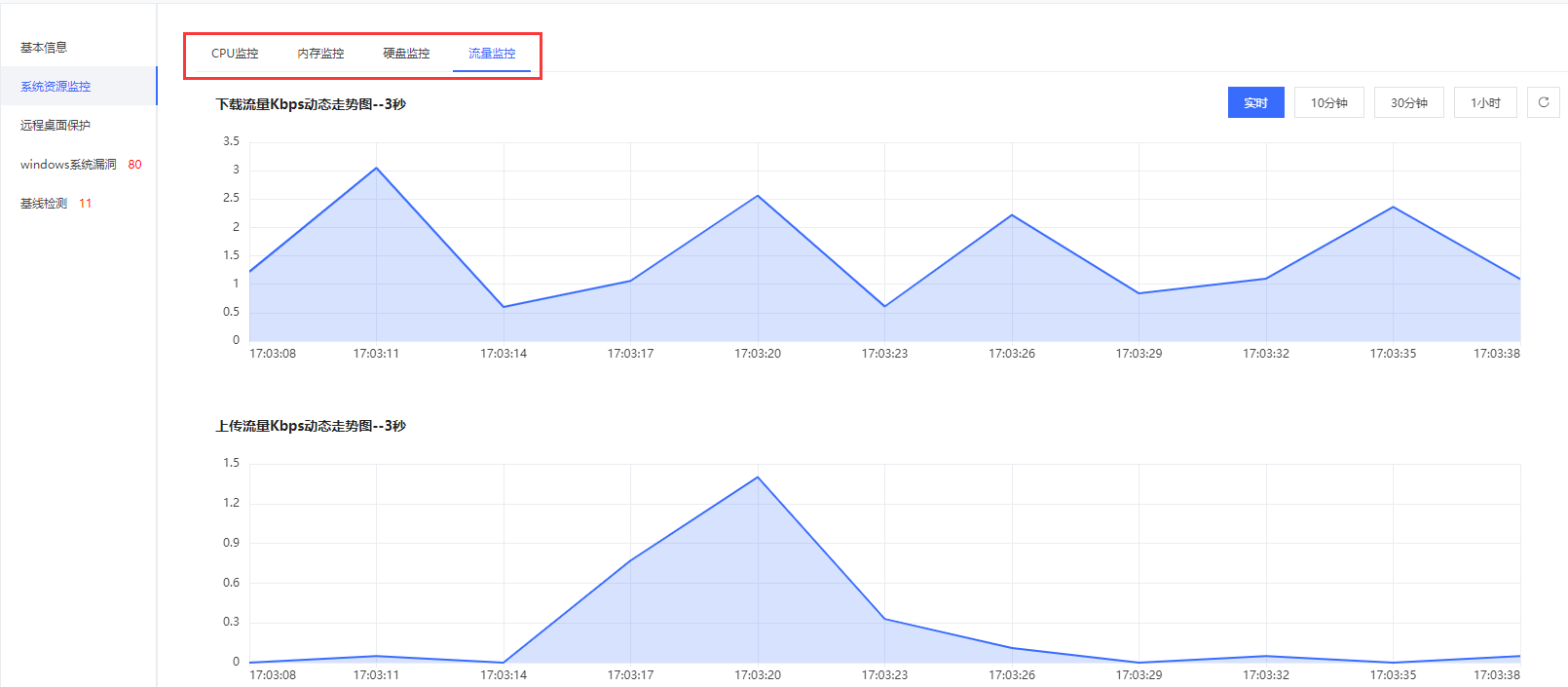Click the 流量监控 tab
Image resolution: width=1568 pixels, height=687 pixels.
492,54
